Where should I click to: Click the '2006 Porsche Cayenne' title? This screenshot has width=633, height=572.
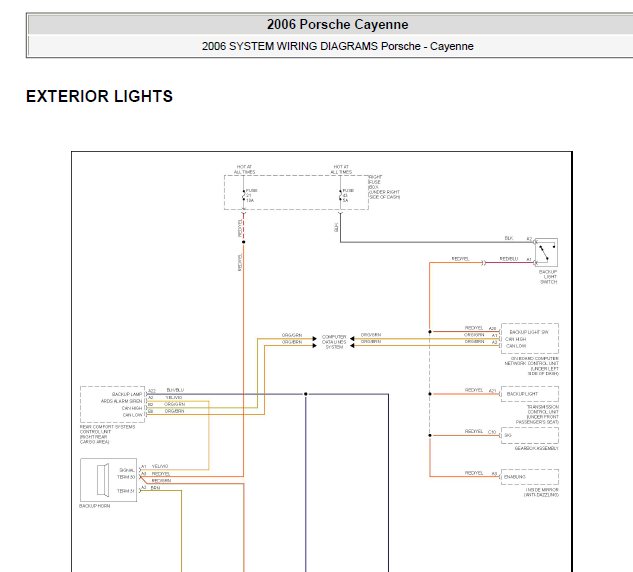point(337,25)
